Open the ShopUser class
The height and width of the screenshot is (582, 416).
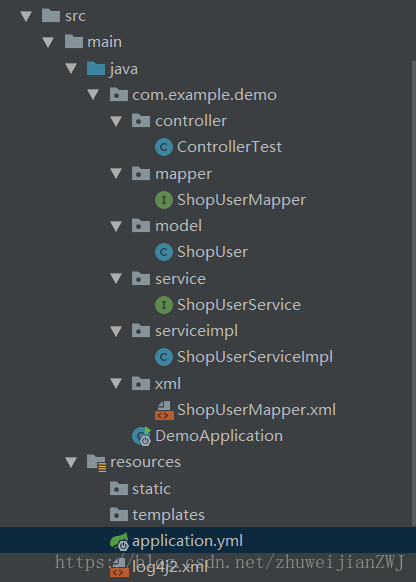(x=212, y=252)
